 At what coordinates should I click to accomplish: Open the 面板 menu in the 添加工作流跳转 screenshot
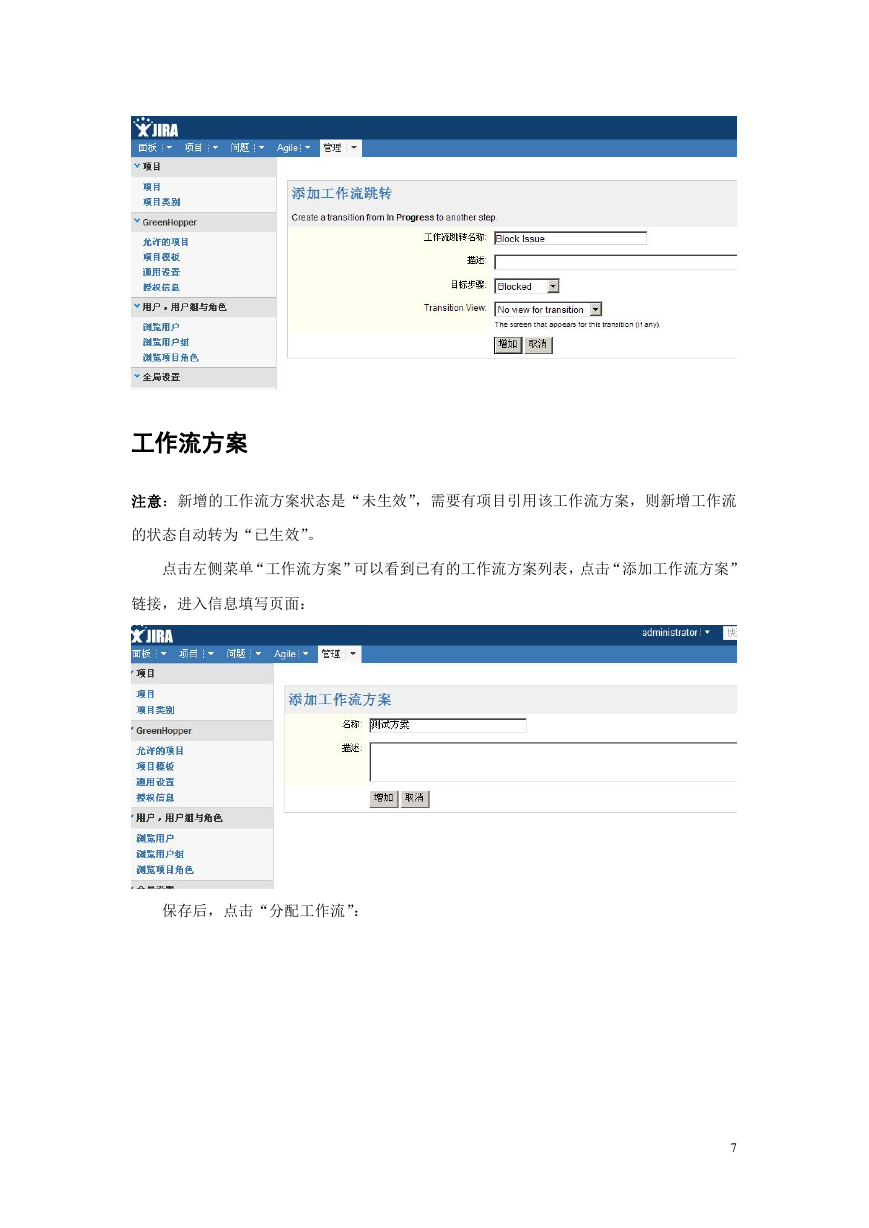pos(155,148)
